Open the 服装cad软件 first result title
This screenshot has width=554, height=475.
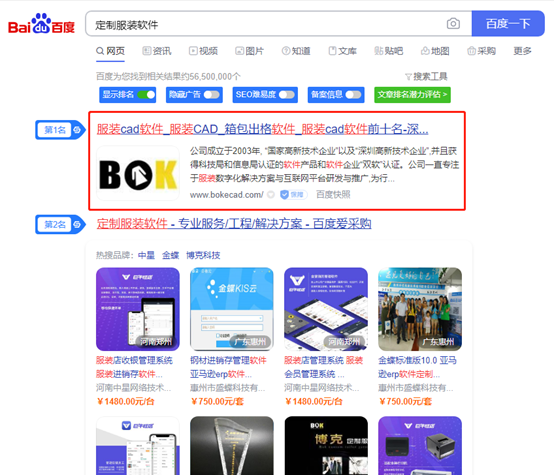[x=263, y=129]
